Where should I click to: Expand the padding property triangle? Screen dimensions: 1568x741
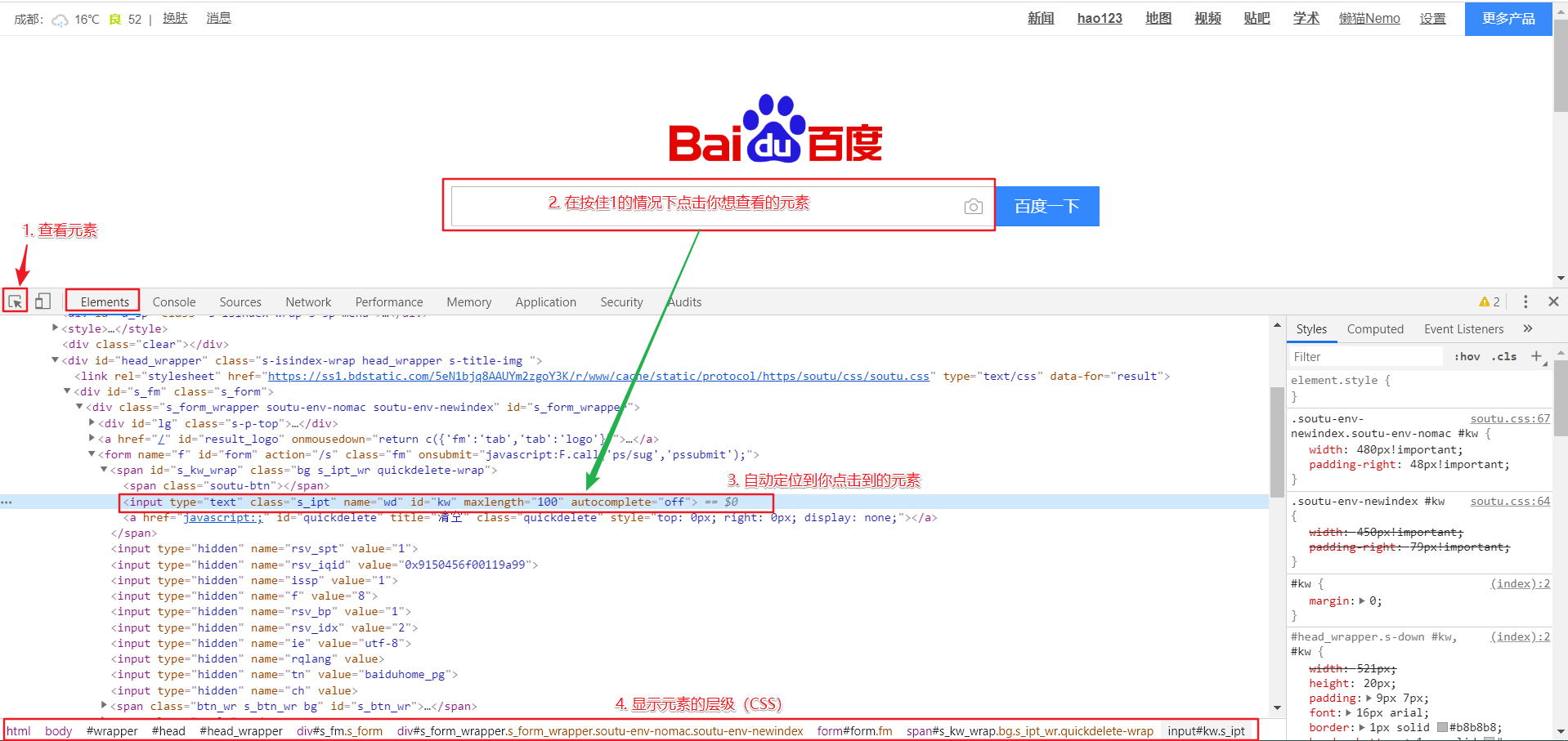(1369, 698)
